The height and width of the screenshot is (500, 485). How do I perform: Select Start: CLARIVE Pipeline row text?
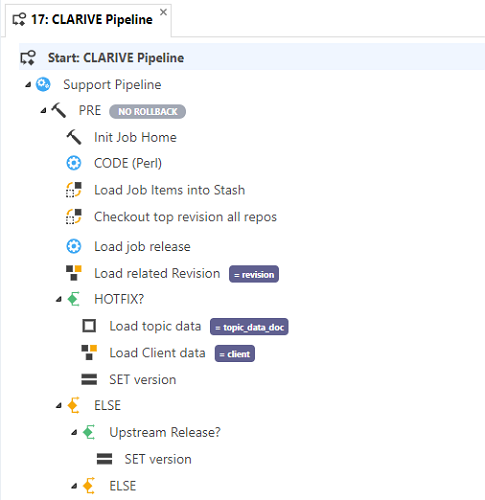click(116, 58)
